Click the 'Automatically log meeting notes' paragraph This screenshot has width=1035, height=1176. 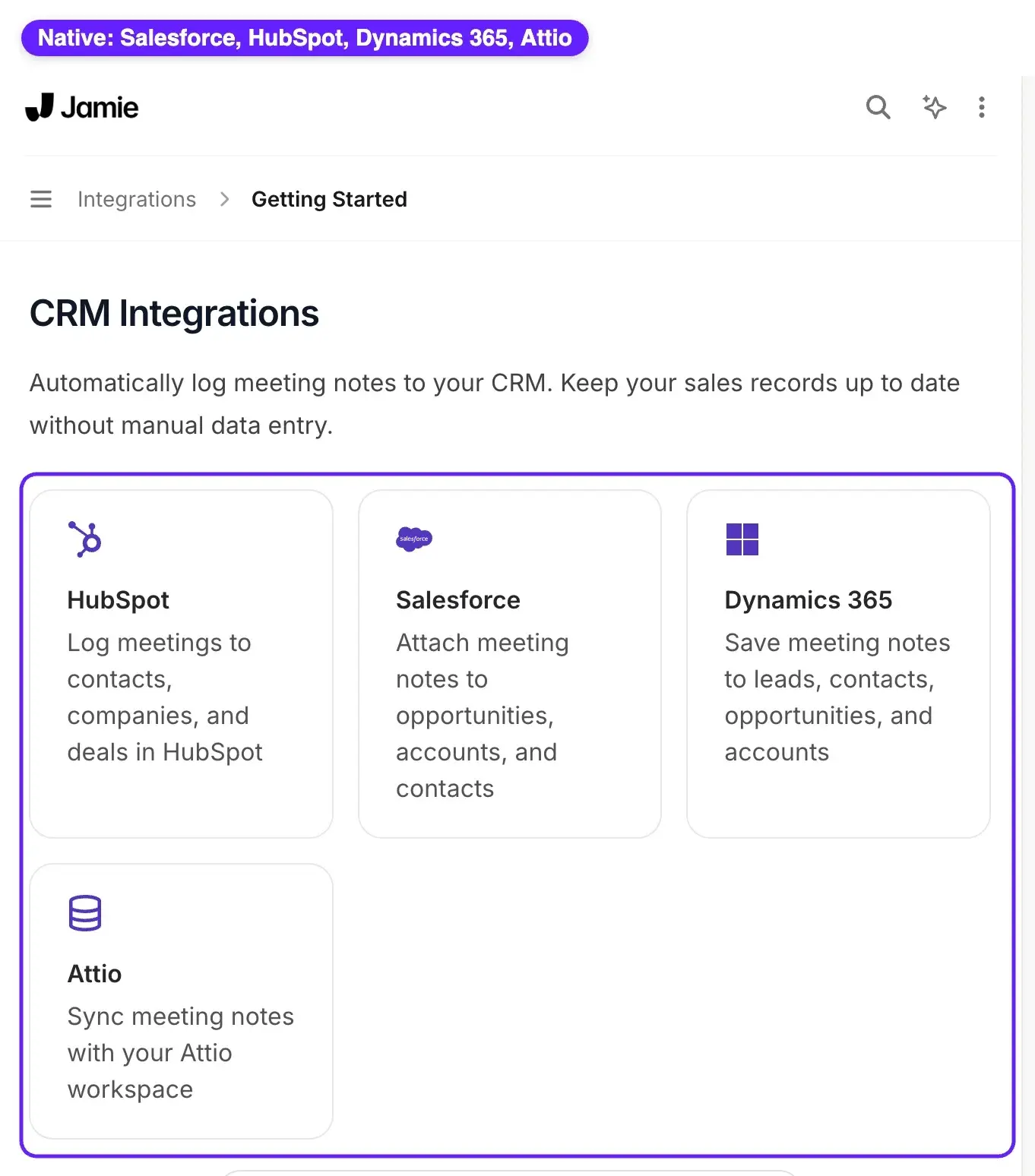pyautogui.click(x=495, y=404)
